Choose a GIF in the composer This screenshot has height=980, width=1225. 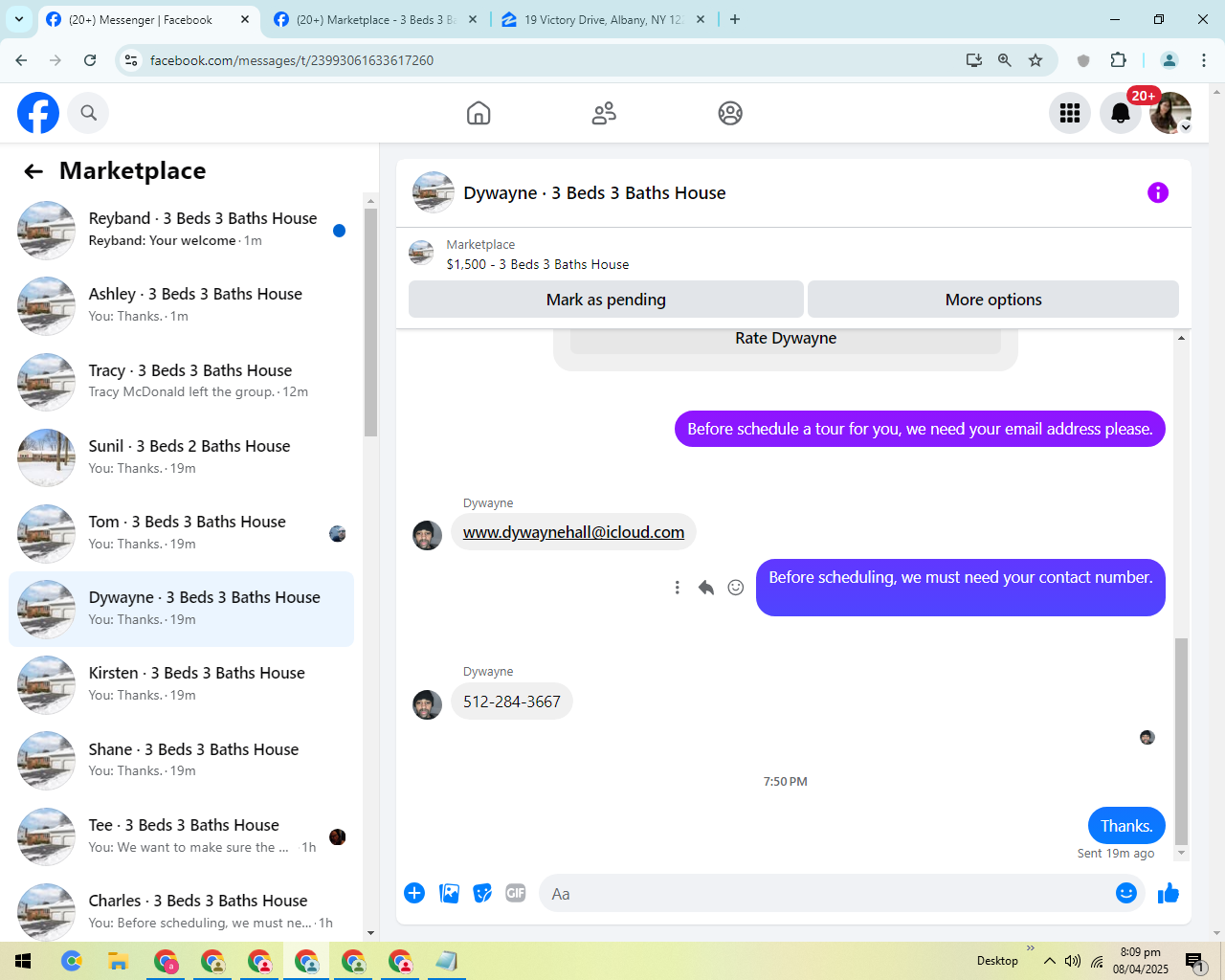pos(516,893)
